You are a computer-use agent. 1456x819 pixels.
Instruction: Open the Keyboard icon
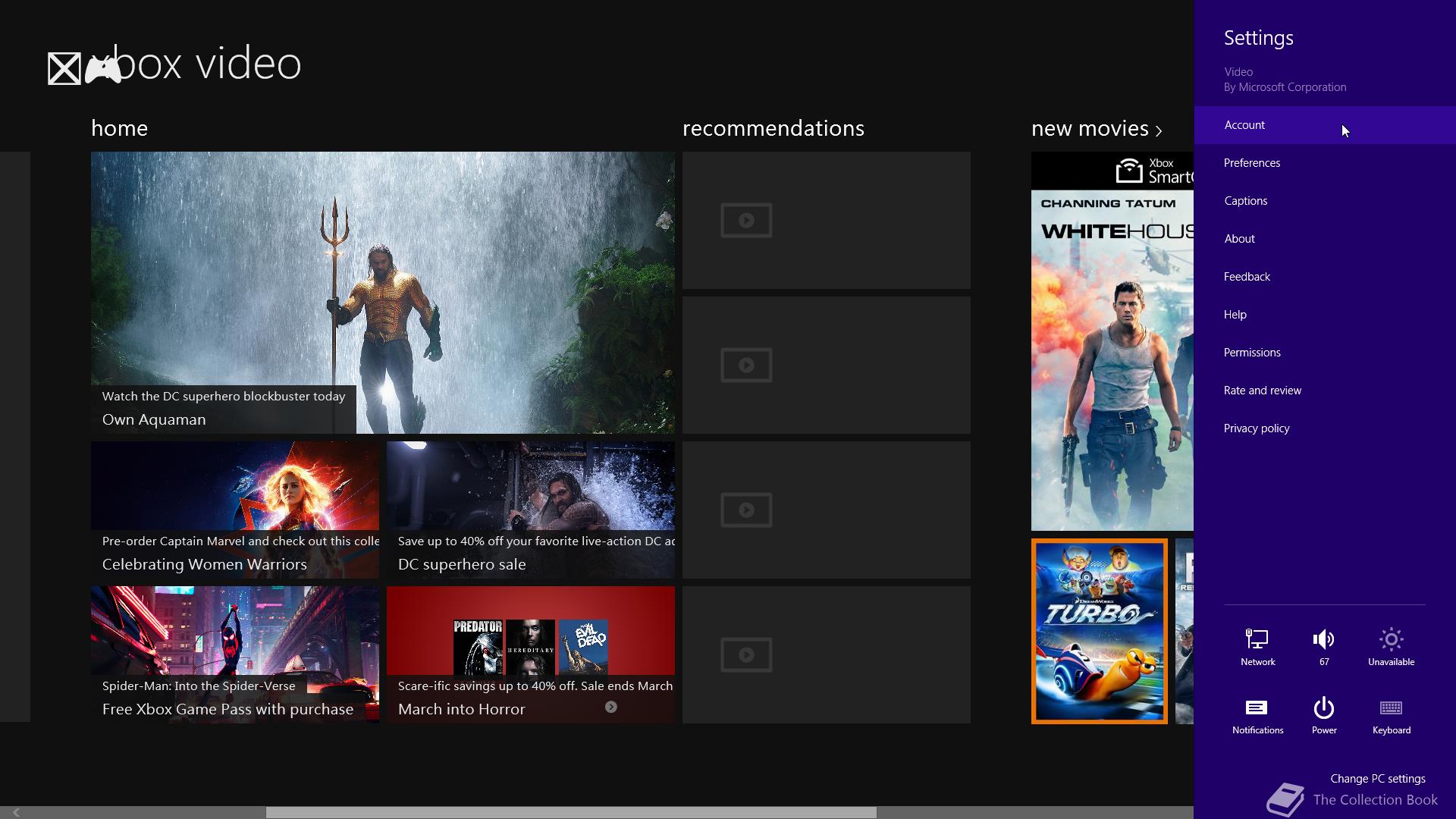pos(1391,708)
